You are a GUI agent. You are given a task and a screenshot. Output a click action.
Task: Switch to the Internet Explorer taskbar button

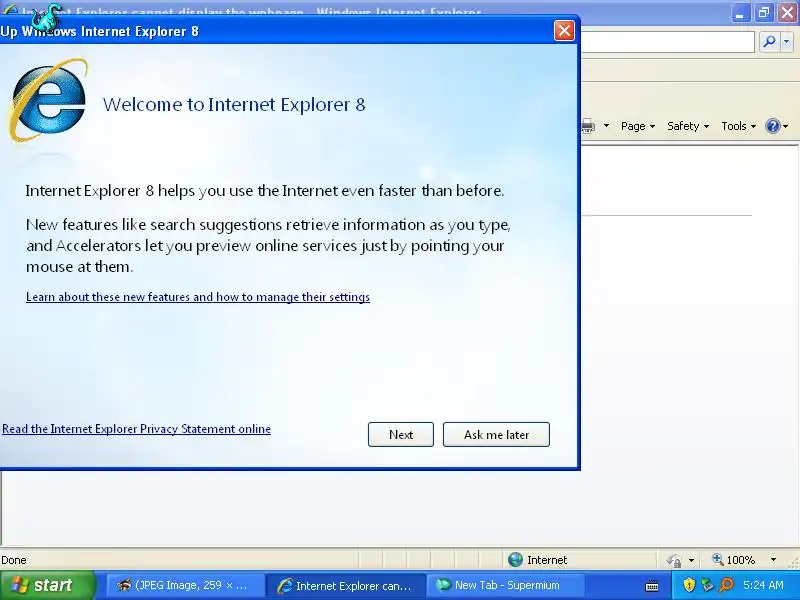click(345, 585)
